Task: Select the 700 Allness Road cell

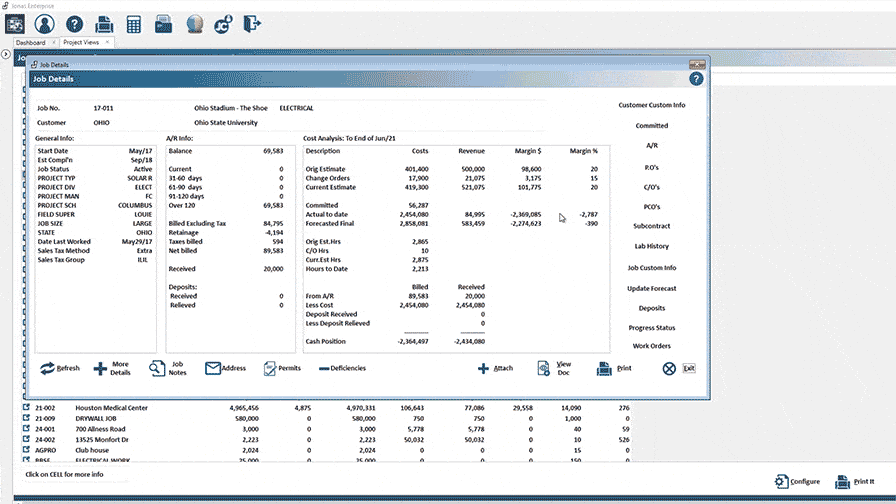Action: (x=100, y=429)
